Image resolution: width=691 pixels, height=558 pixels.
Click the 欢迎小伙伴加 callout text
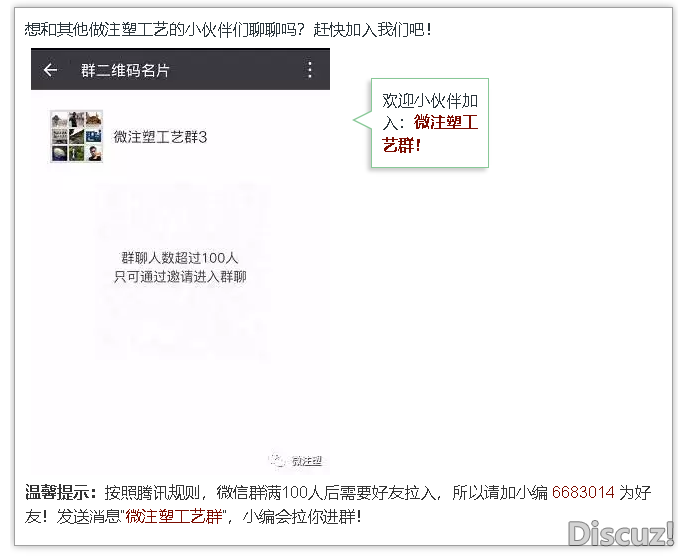click(x=430, y=101)
